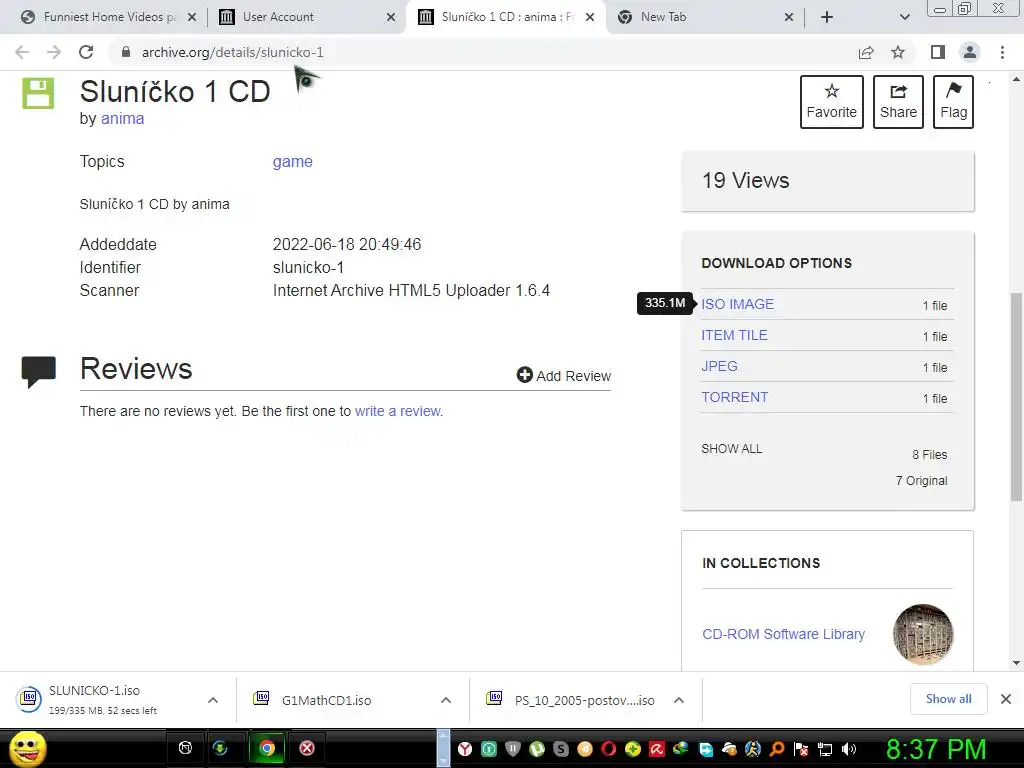Switch to the Funniest Home Videos tab
Image resolution: width=1024 pixels, height=768 pixels.
coord(109,17)
